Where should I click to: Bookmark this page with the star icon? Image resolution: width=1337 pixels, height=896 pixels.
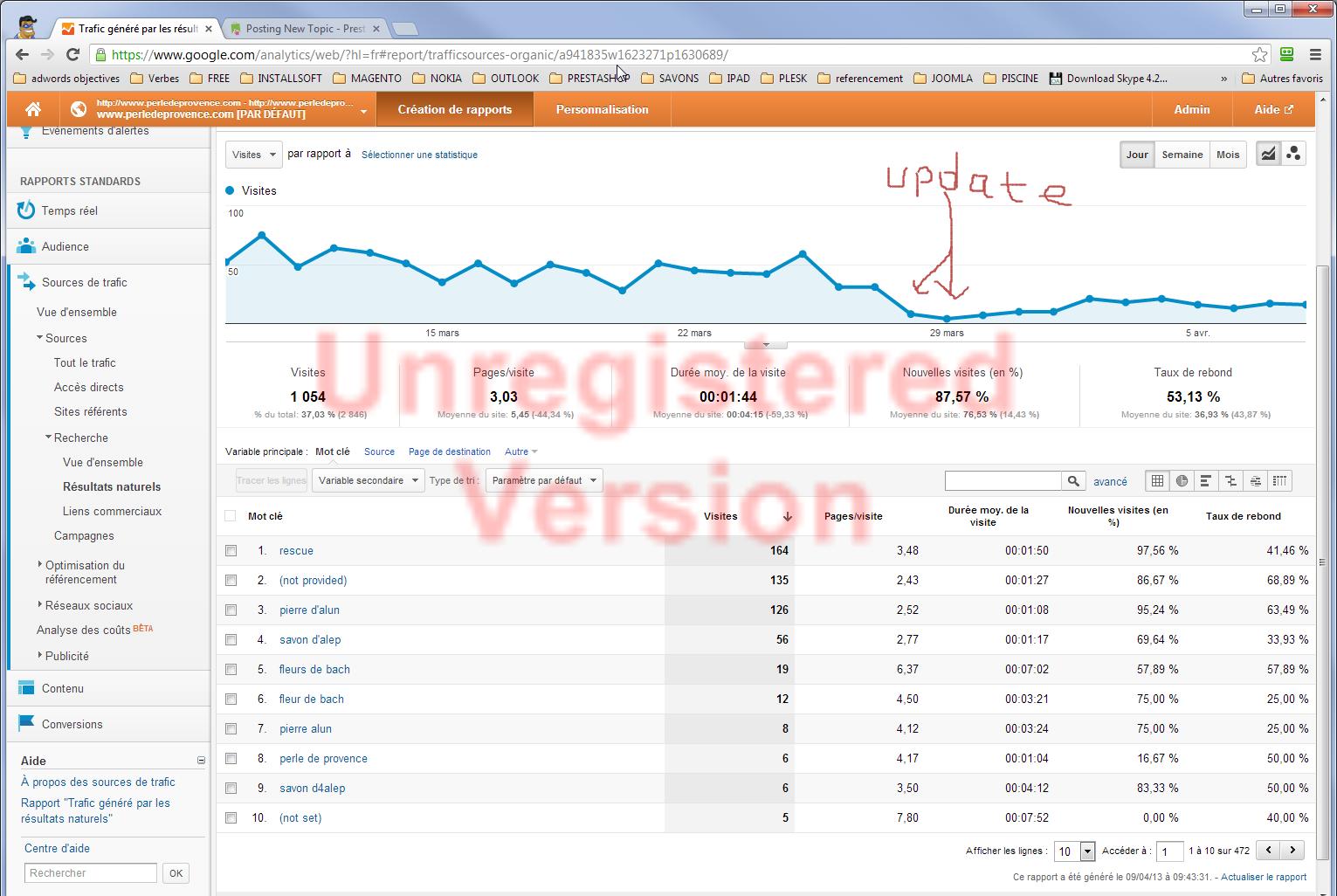tap(1259, 54)
